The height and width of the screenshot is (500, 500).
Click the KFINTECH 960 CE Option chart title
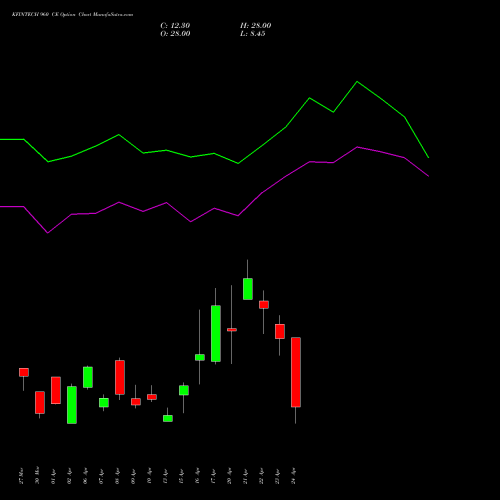72,15
